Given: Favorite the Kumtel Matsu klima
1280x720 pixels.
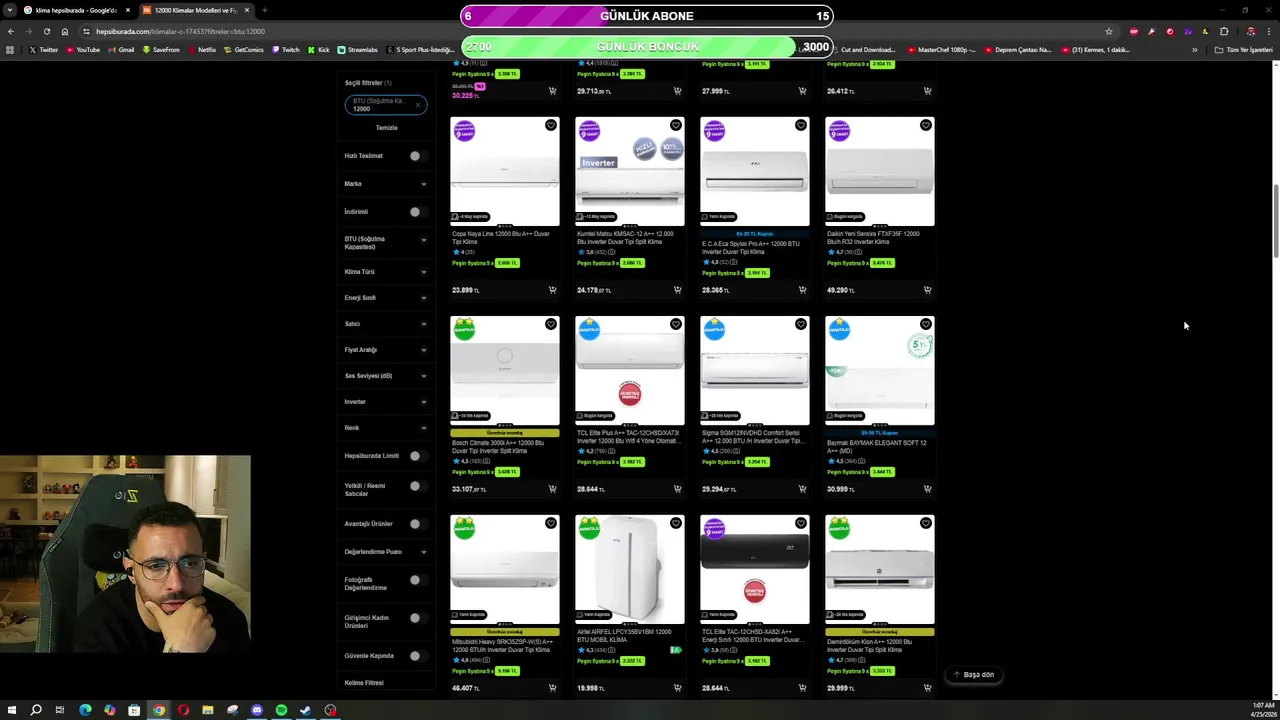Looking at the screenshot, I should (x=676, y=125).
